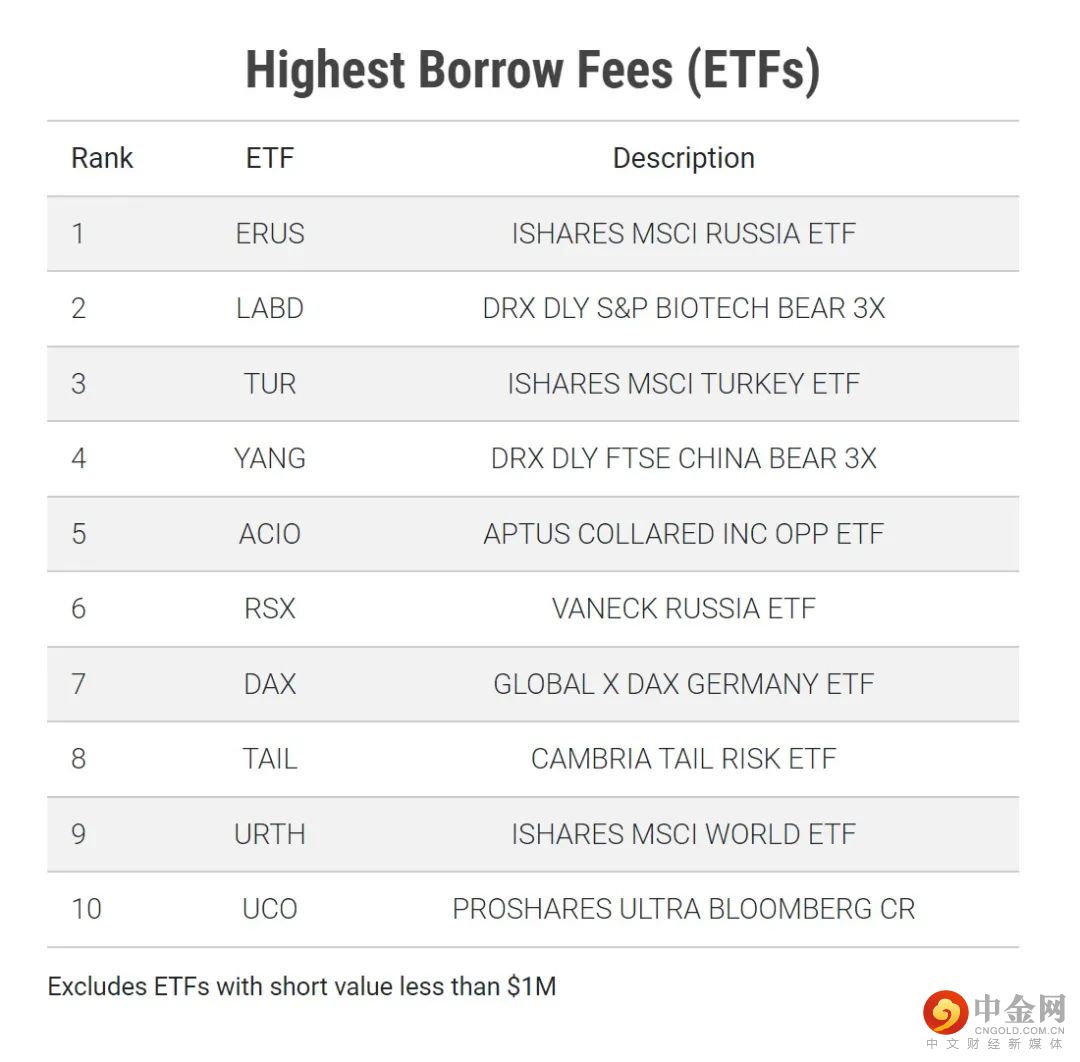Screen dimensions: 1080x1062
Task: Select the ETF column header
Action: coord(270,158)
